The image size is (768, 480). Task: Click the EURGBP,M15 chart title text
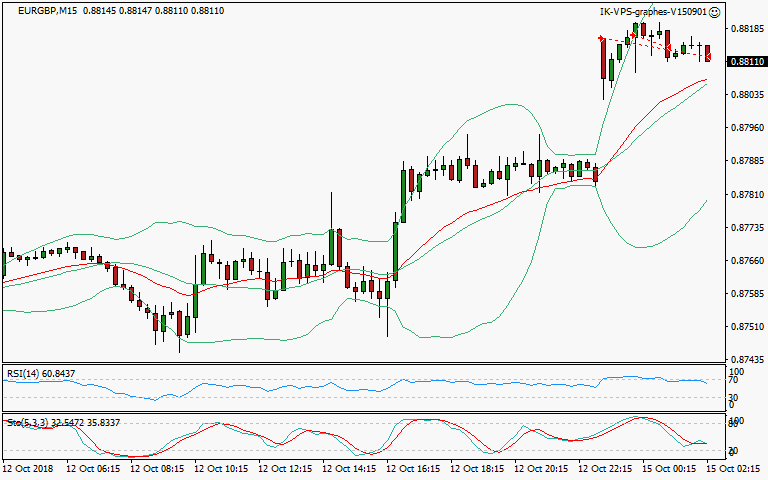pyautogui.click(x=43, y=12)
